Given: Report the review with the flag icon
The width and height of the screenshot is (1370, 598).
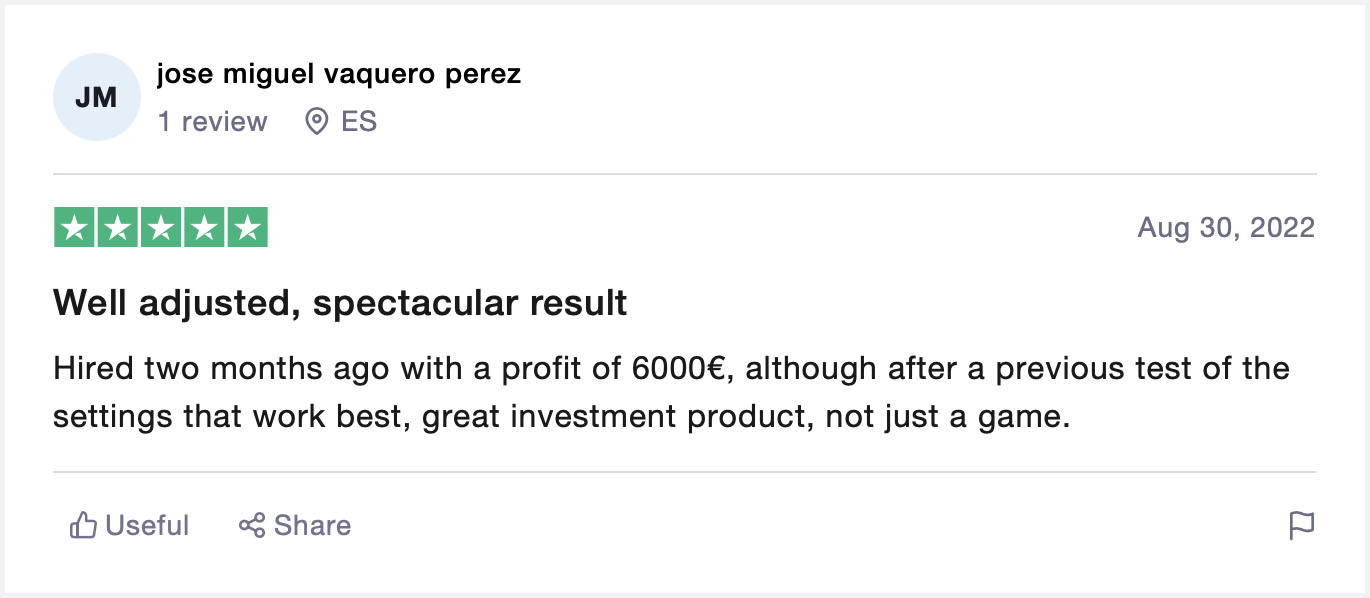Looking at the screenshot, I should (1301, 525).
